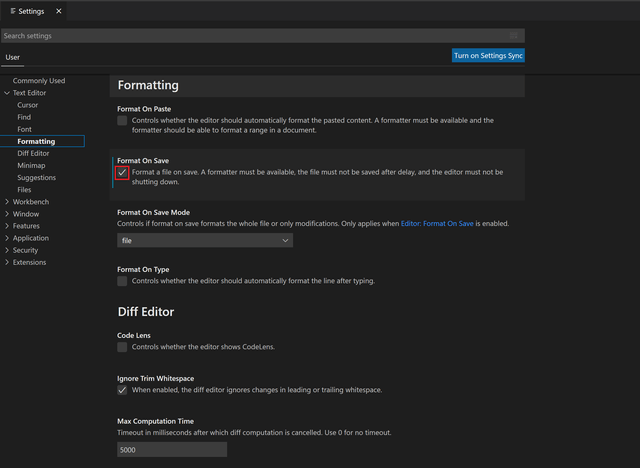The image size is (640, 468).
Task: Toggle the Code Lens checkbox
Action: coord(122,347)
